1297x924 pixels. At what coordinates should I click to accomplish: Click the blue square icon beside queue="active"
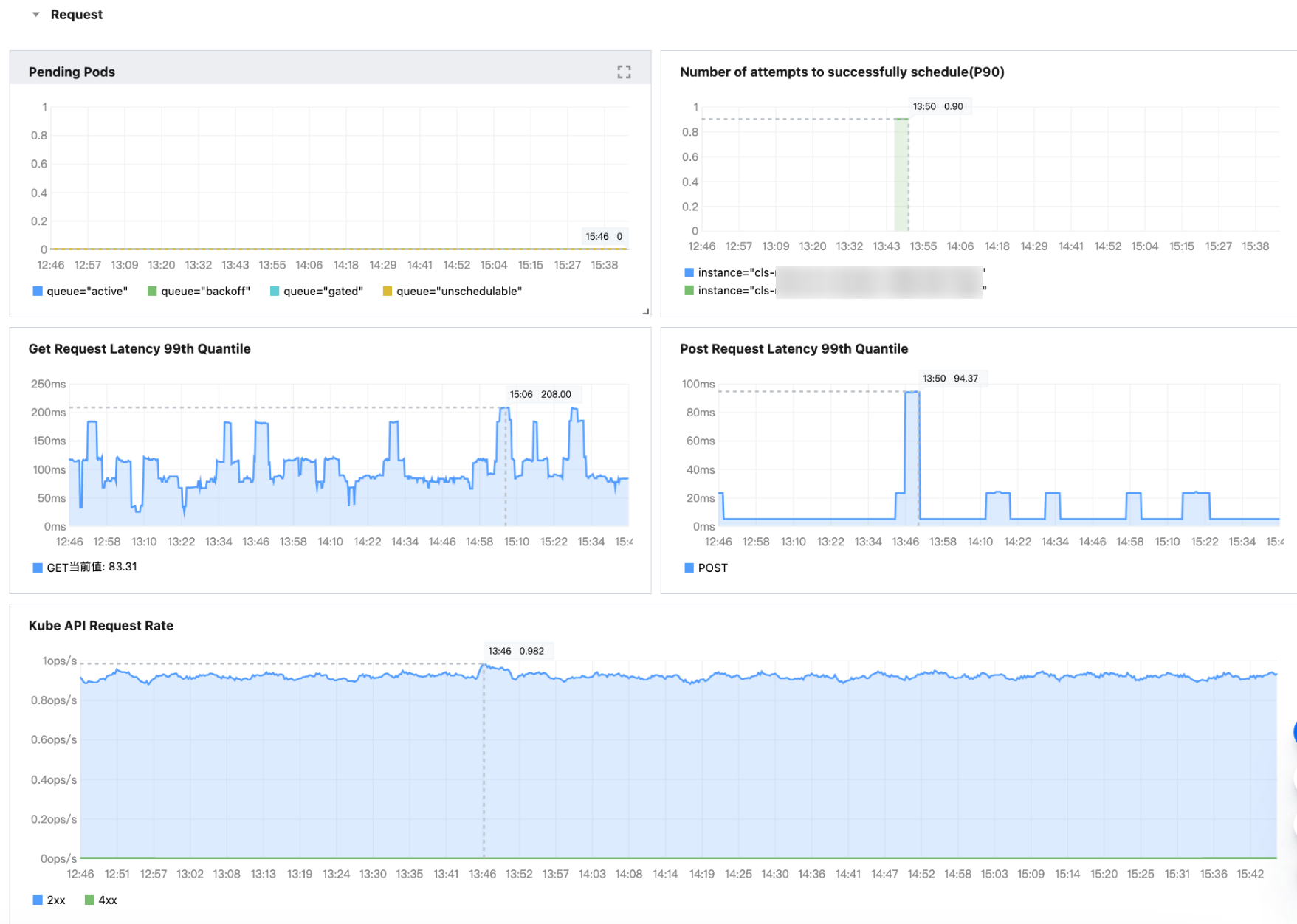pos(38,292)
